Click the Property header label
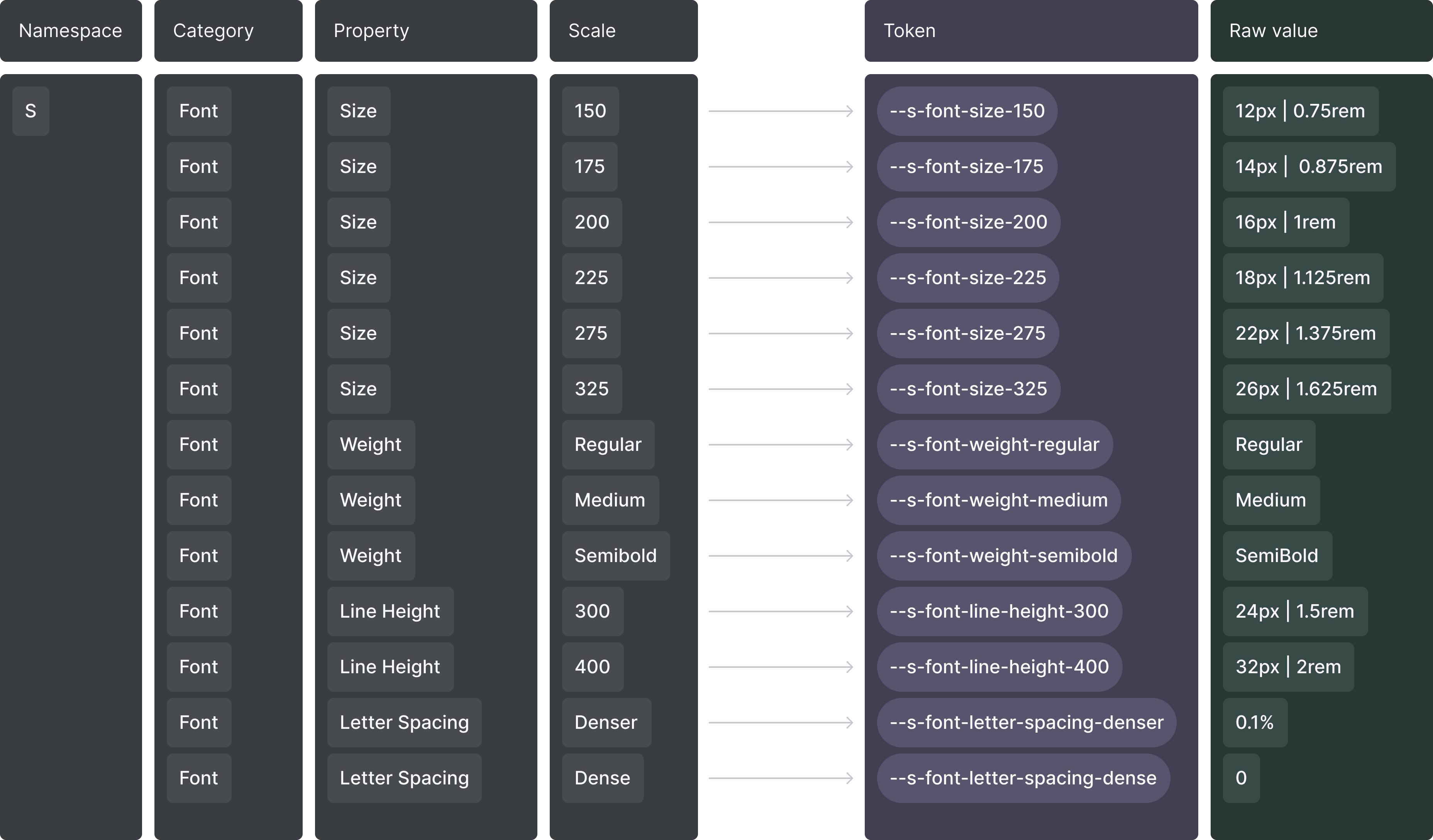The height and width of the screenshot is (840, 1433). click(x=371, y=31)
